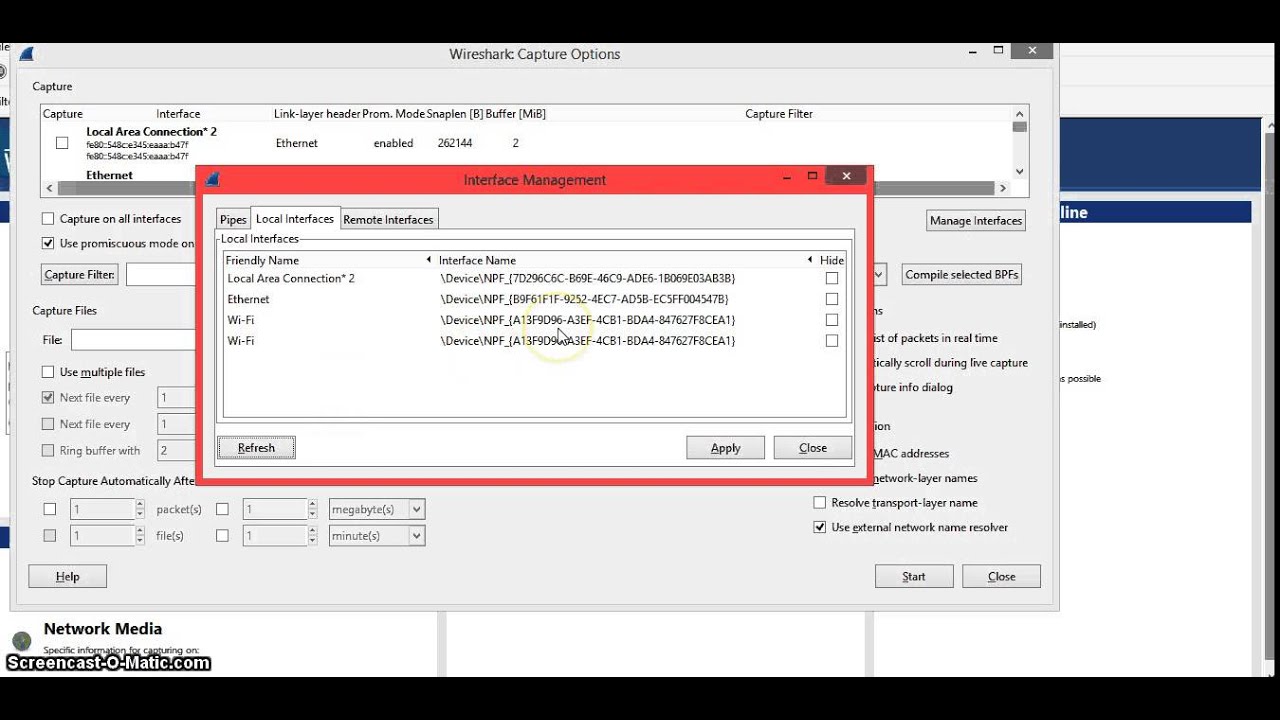Enable stop after megabyte(s) checkbox
This screenshot has height=720, width=1280.
pos(222,509)
